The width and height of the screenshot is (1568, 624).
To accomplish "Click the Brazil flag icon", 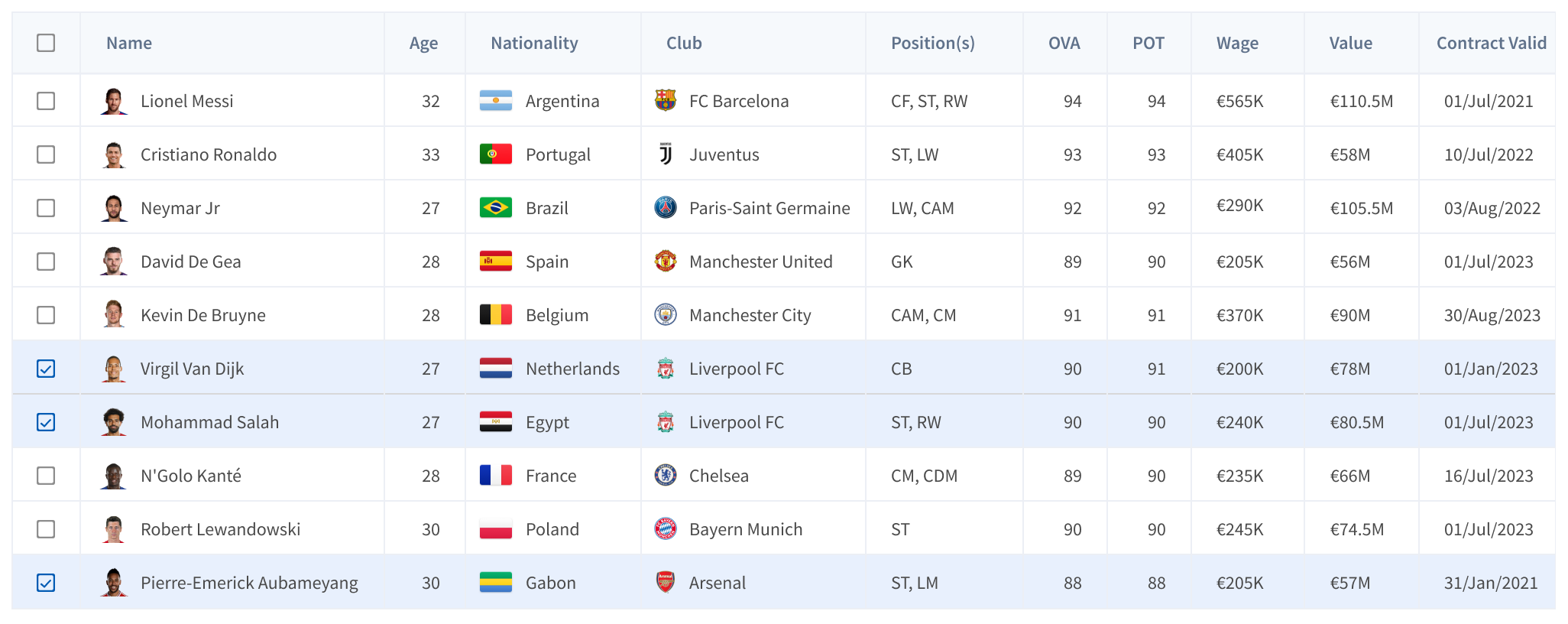I will point(495,208).
